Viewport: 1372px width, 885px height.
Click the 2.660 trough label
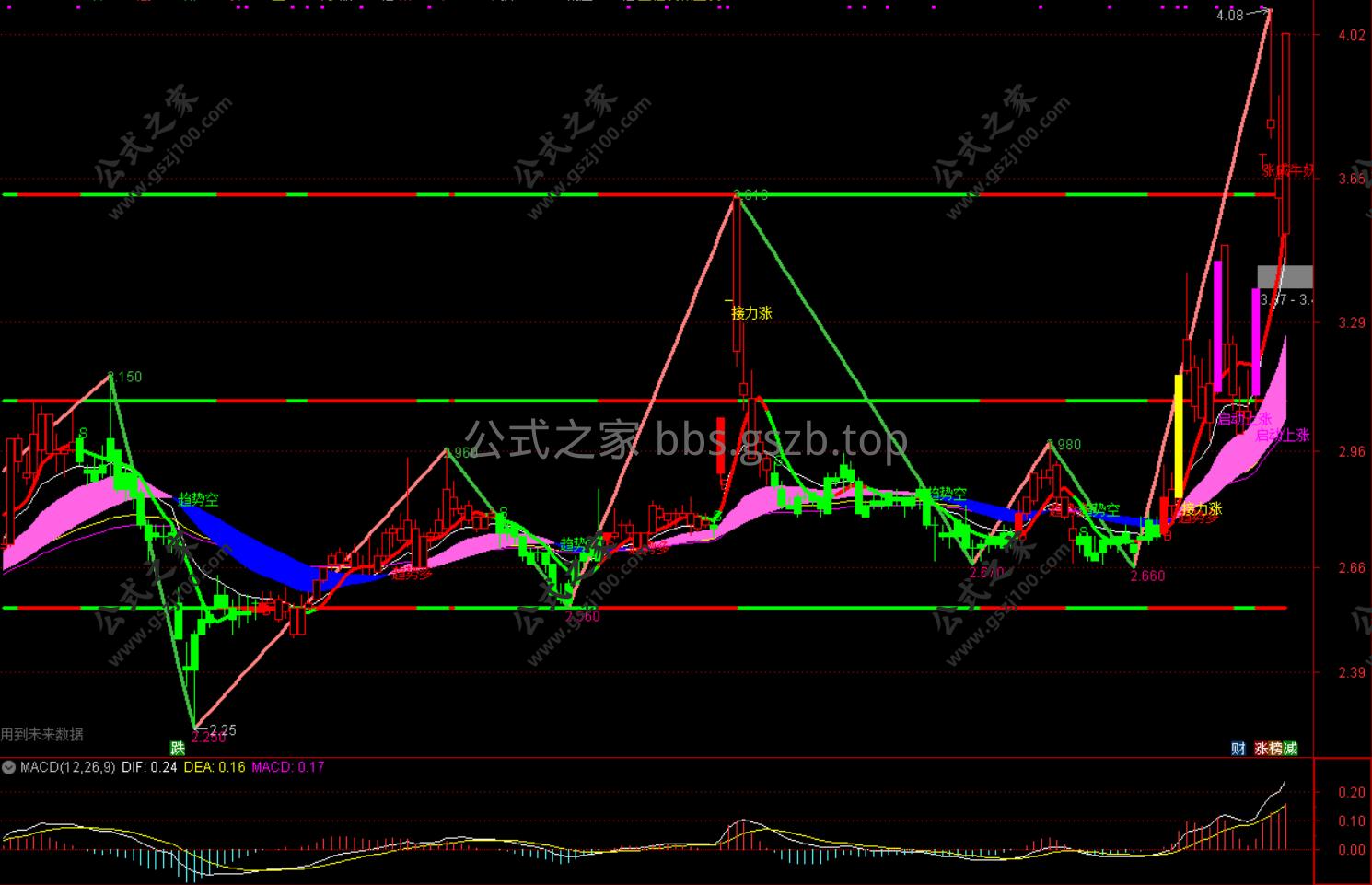1147,576
